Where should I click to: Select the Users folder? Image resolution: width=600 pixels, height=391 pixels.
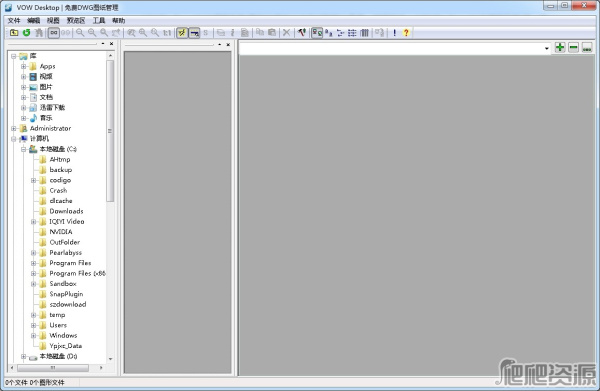coord(58,325)
